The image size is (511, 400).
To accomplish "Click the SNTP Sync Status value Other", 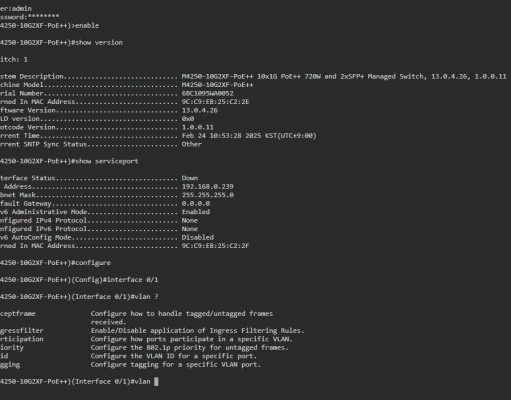I will pyautogui.click(x=191, y=144).
